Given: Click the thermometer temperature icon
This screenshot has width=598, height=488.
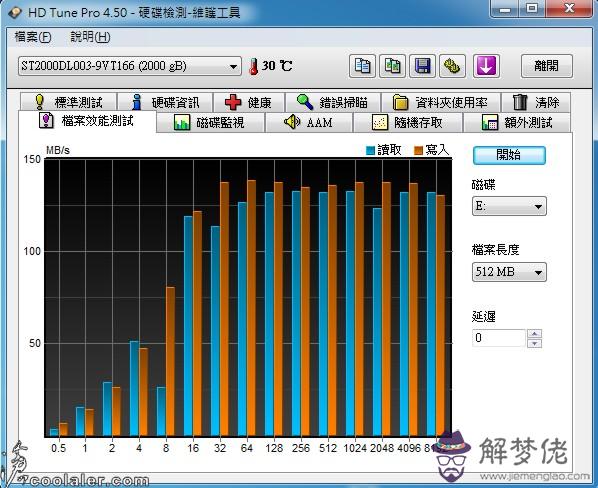Looking at the screenshot, I should click(x=254, y=66).
